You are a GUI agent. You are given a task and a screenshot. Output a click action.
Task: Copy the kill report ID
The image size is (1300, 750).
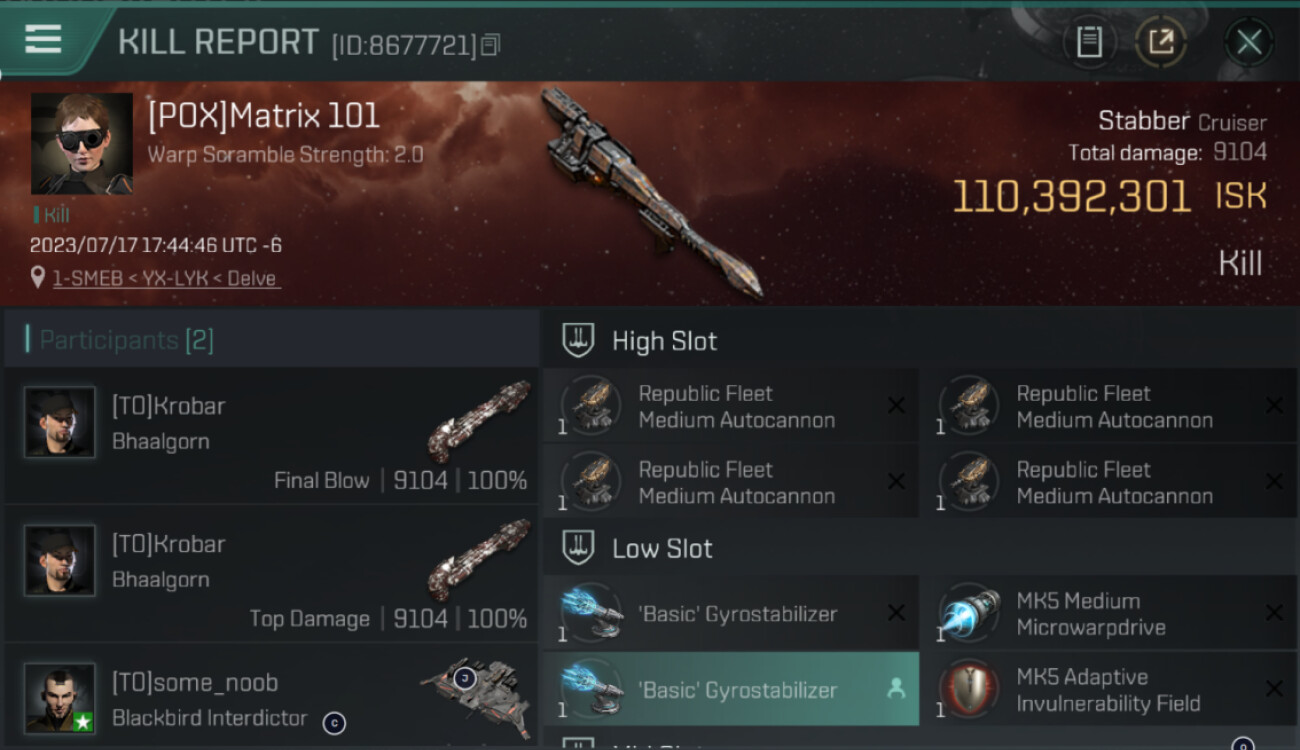point(490,45)
